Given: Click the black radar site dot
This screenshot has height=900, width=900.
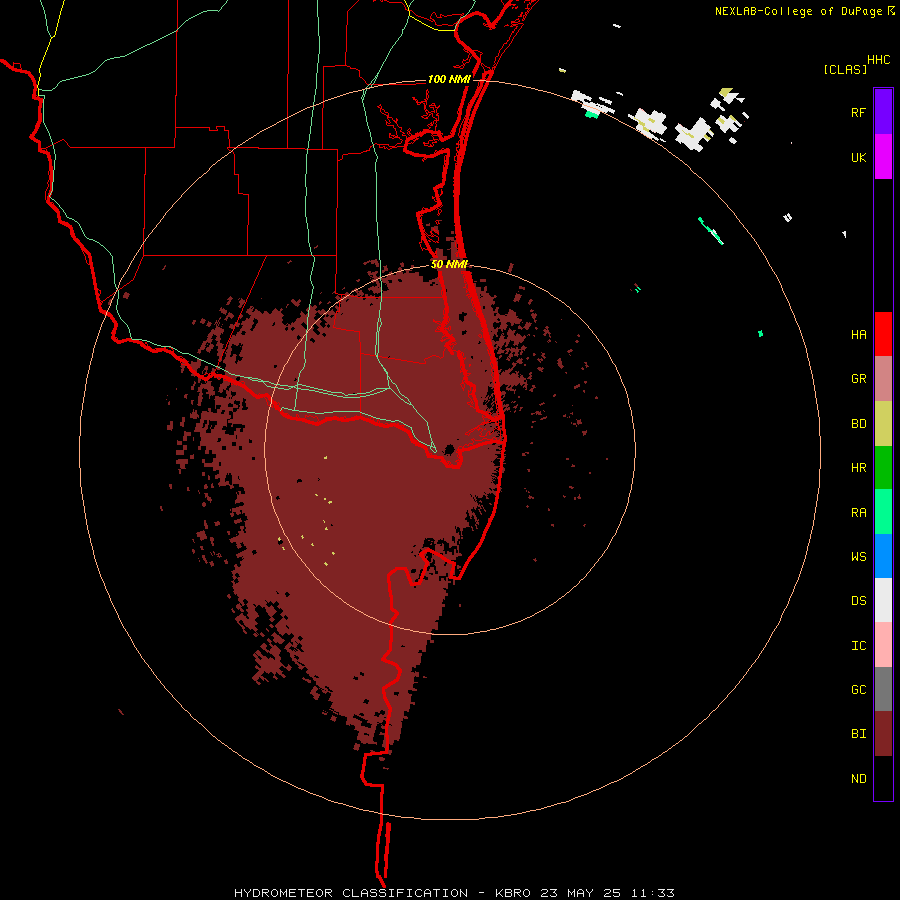Looking at the screenshot, I should coord(449,449).
